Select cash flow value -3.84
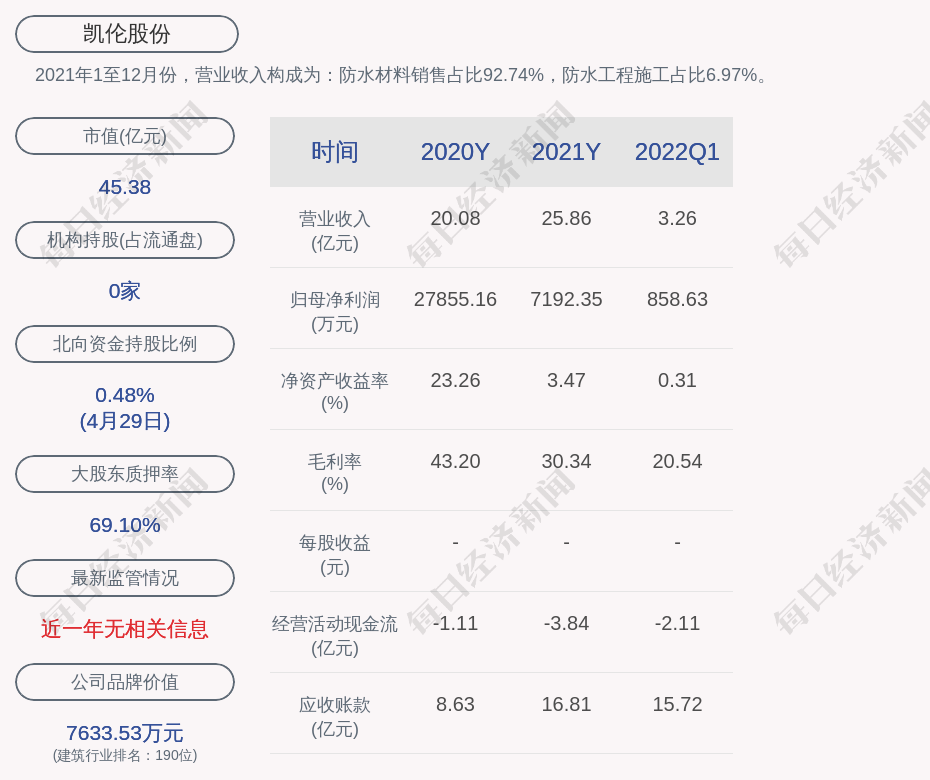Viewport: 930px width, 780px height. [566, 623]
